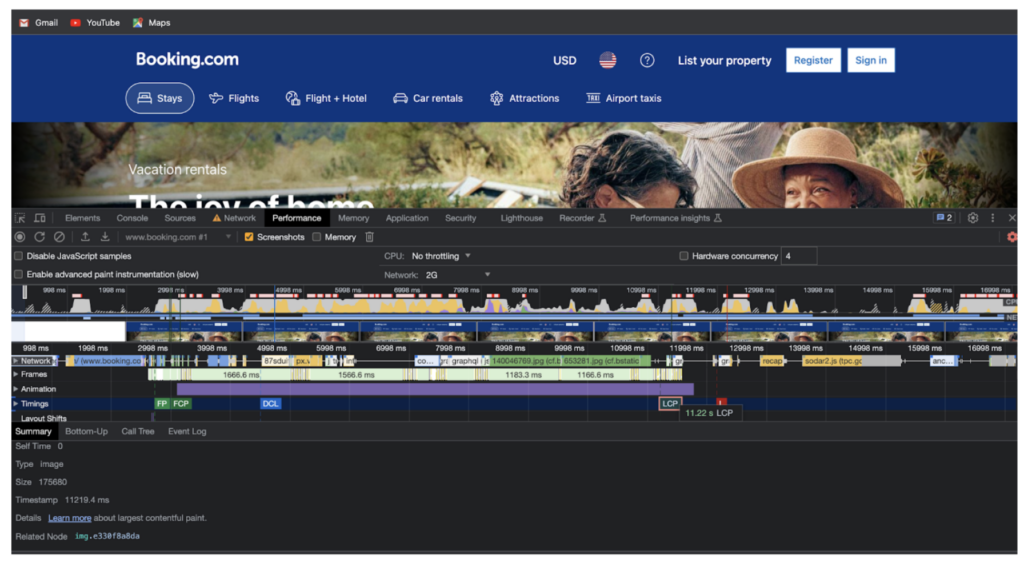Click the load profile upload icon
Screen dimensions: 1024x563
click(85, 237)
